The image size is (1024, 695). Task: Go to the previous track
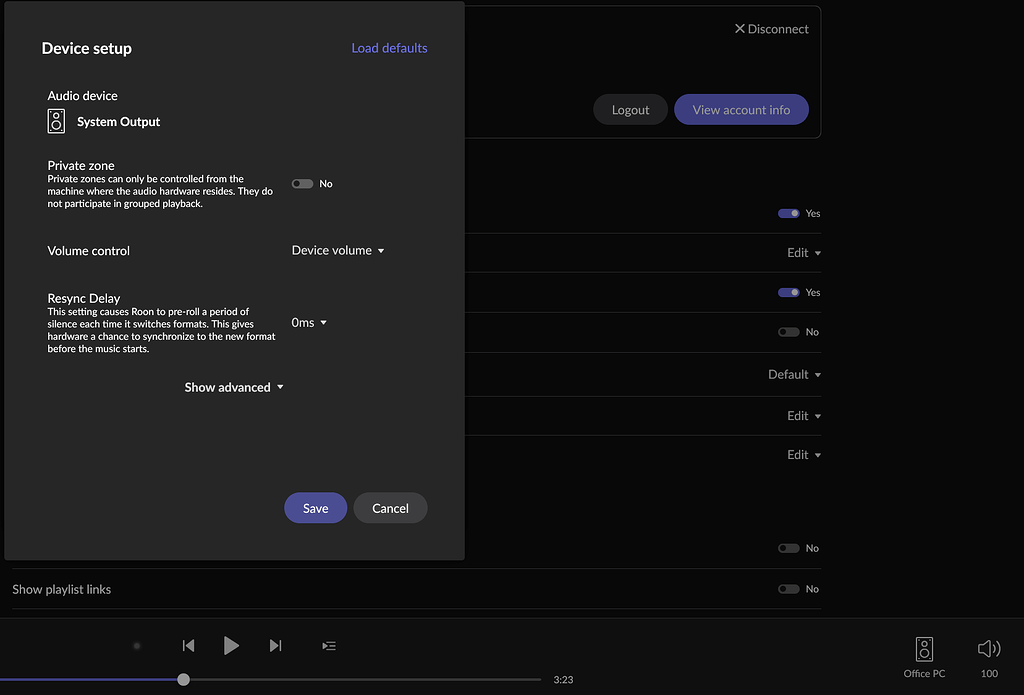point(188,645)
